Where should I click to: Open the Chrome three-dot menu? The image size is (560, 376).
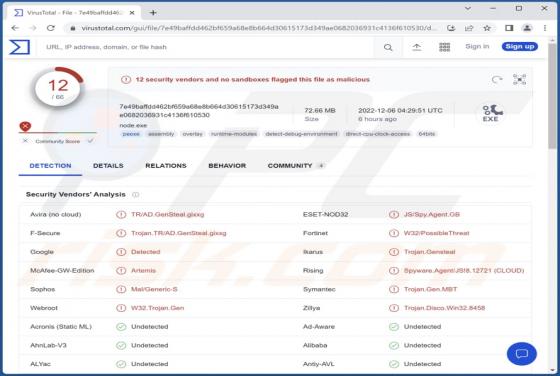545,28
